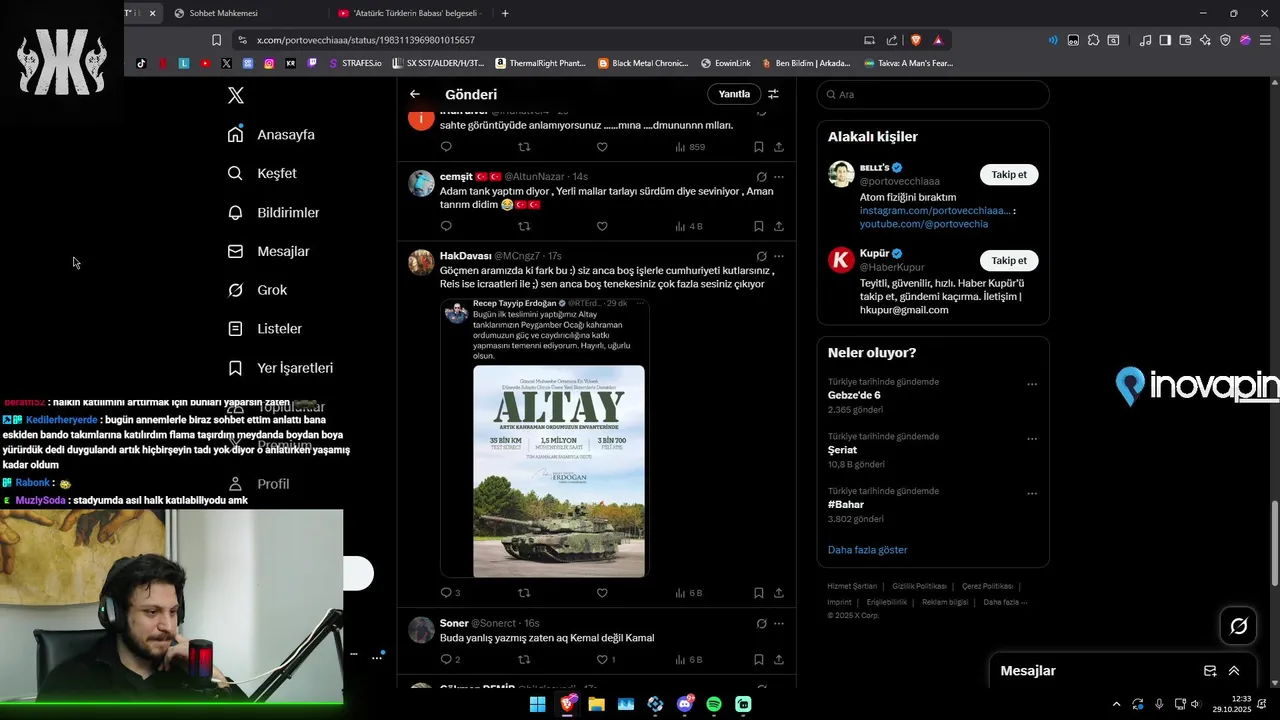Screen dimensions: 1280x720
Task: Bookmark Soner's comment
Action: click(x=759, y=660)
